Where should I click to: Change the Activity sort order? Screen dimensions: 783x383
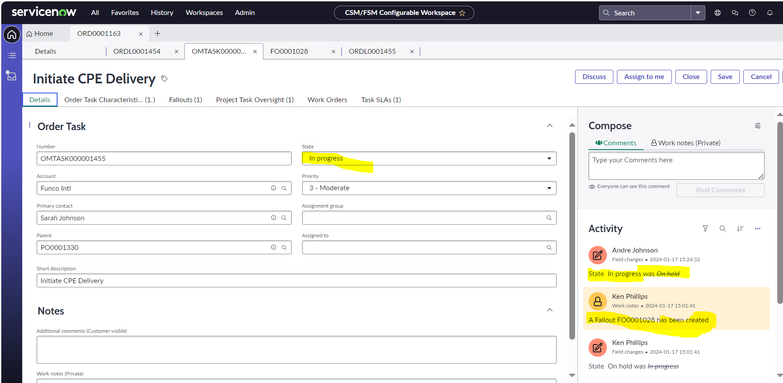click(740, 228)
